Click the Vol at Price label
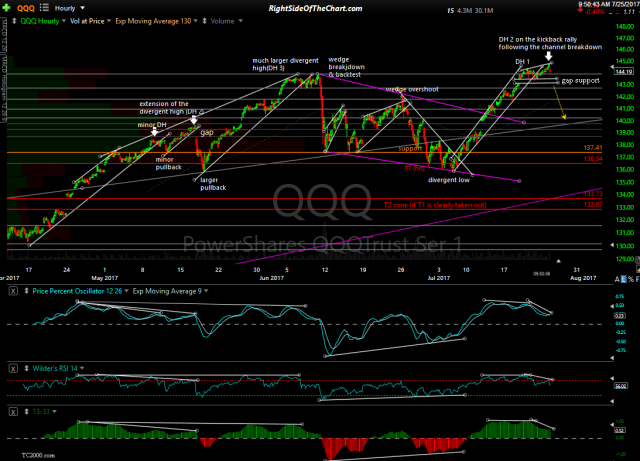Screen dimensions: 640x461 [87, 21]
